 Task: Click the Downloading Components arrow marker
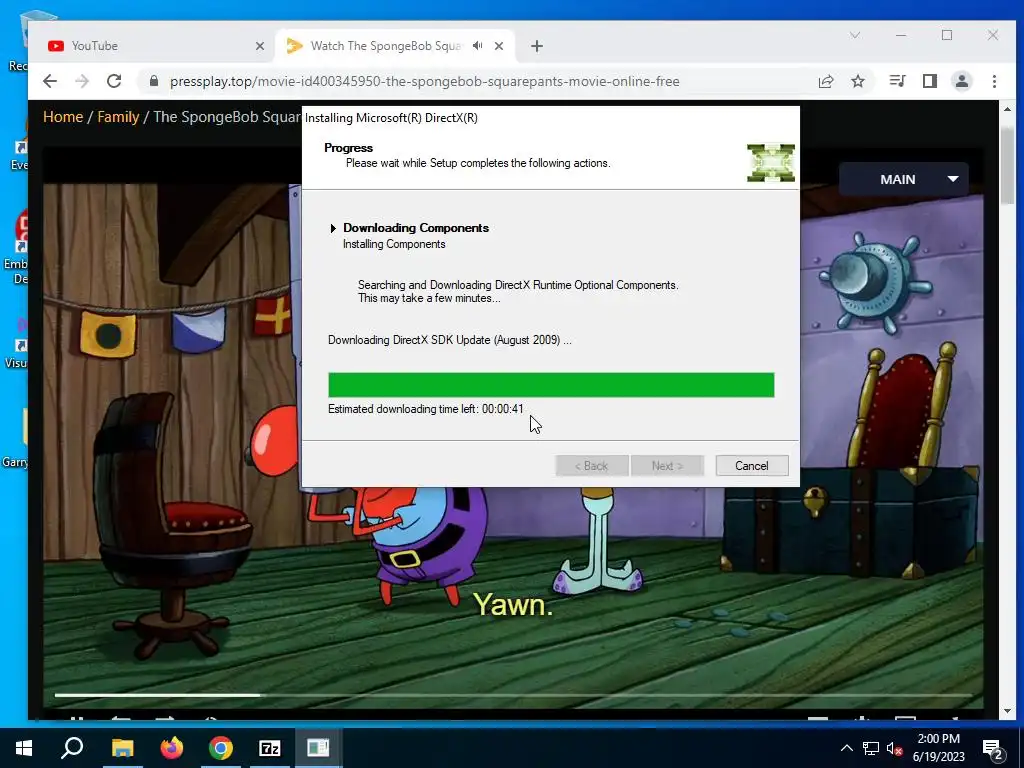pyautogui.click(x=333, y=228)
